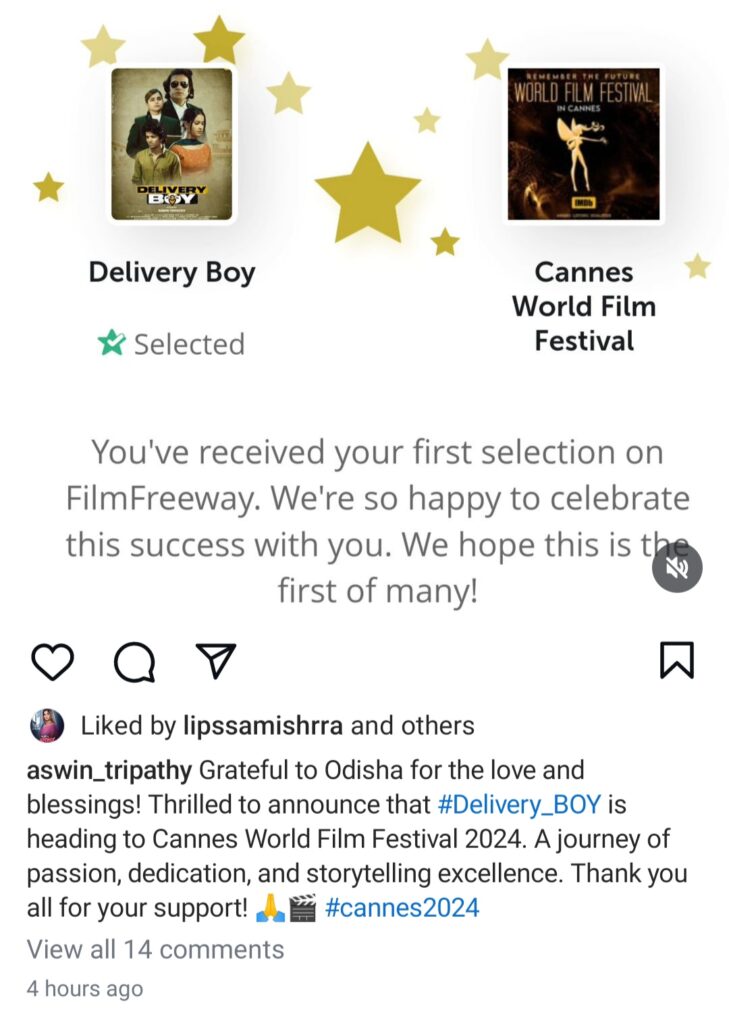Tap the green Selected star badge
The width and height of the screenshot is (729, 1024).
[111, 343]
